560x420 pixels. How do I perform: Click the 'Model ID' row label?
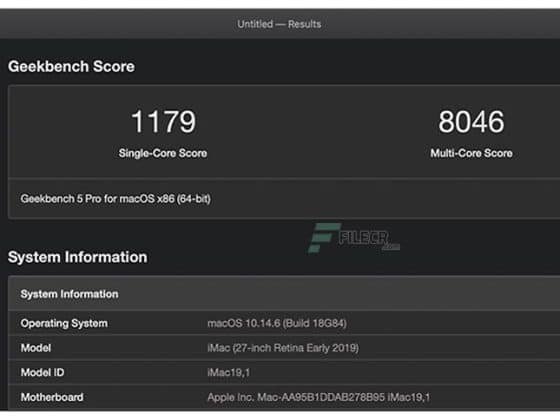[x=42, y=372]
